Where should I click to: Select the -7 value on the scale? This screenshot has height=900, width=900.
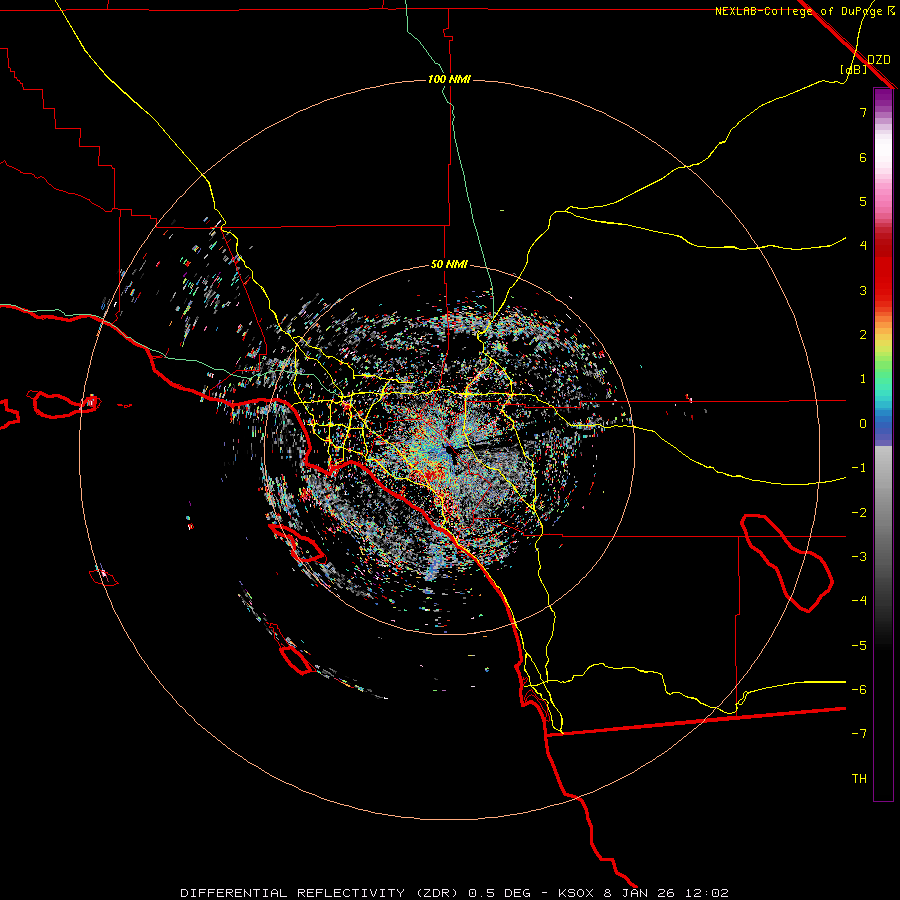coord(859,734)
